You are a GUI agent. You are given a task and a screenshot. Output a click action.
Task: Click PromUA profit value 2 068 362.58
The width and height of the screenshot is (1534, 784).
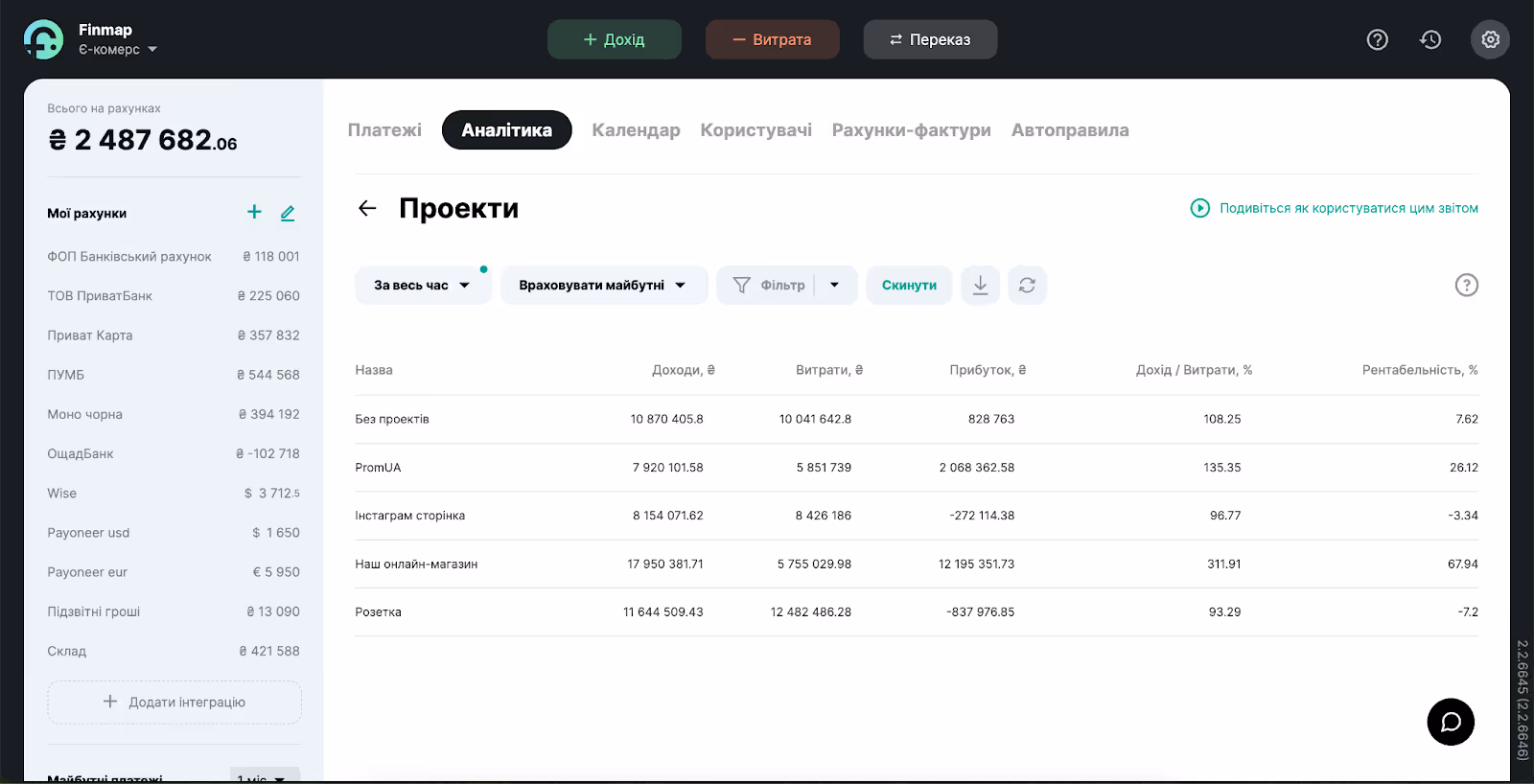coord(976,468)
